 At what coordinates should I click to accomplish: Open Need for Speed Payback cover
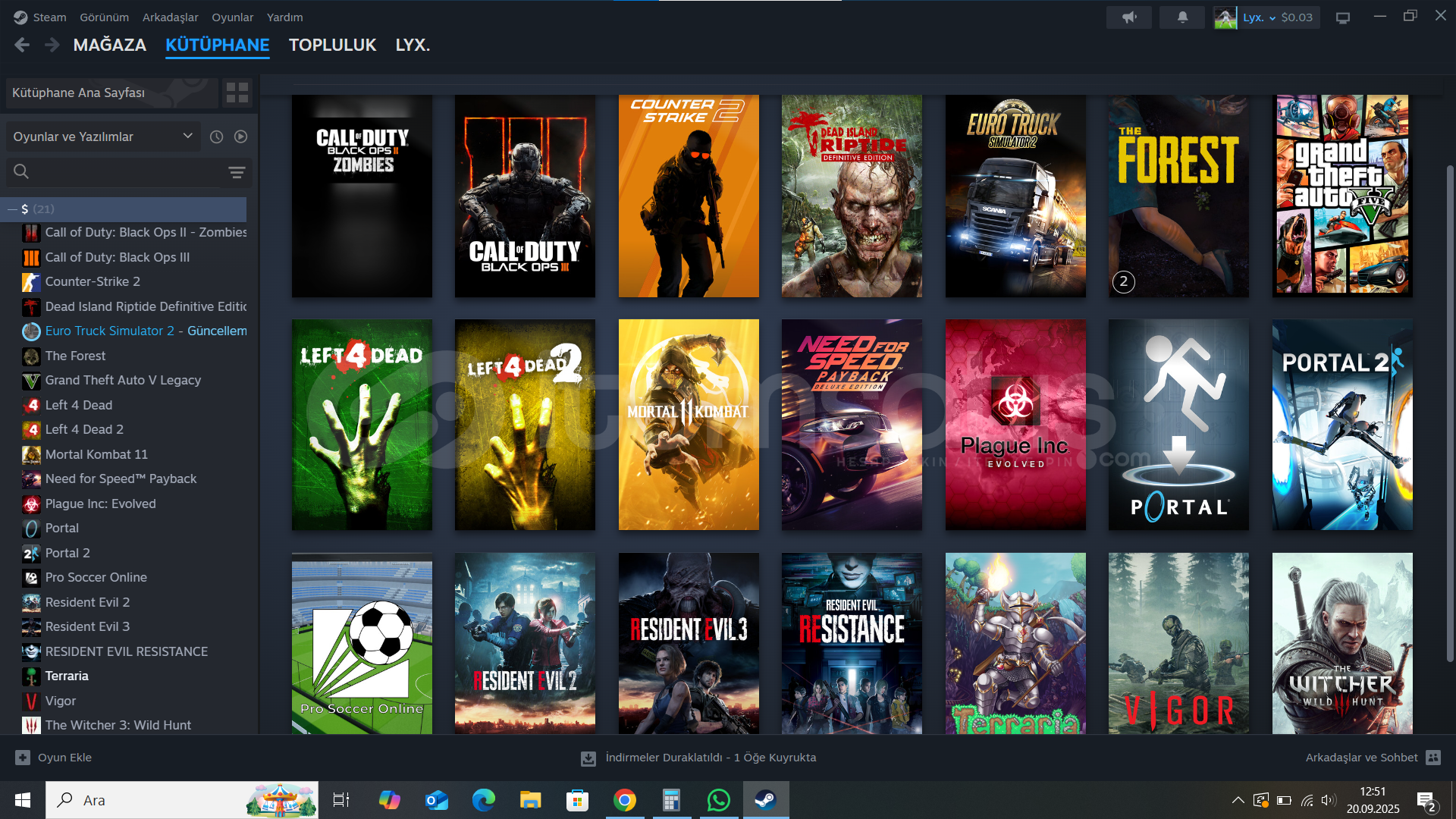(x=852, y=425)
